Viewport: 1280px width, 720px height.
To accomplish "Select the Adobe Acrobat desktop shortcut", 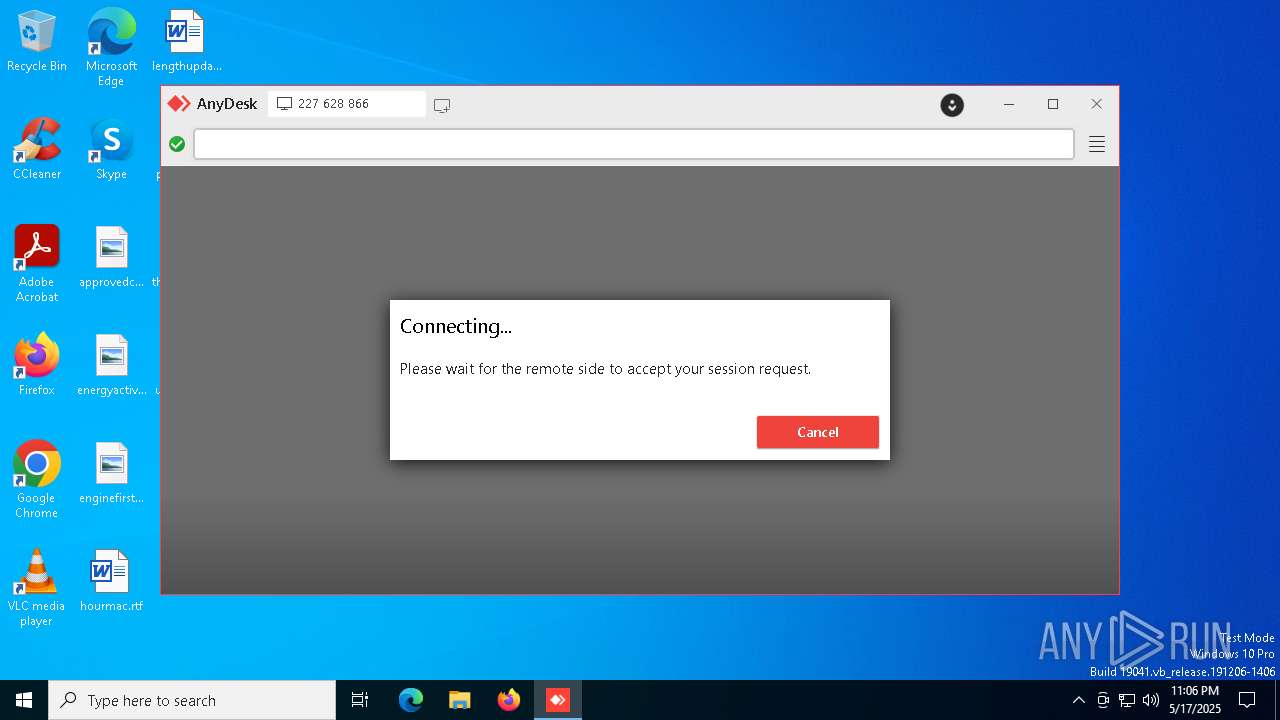I will (37, 264).
